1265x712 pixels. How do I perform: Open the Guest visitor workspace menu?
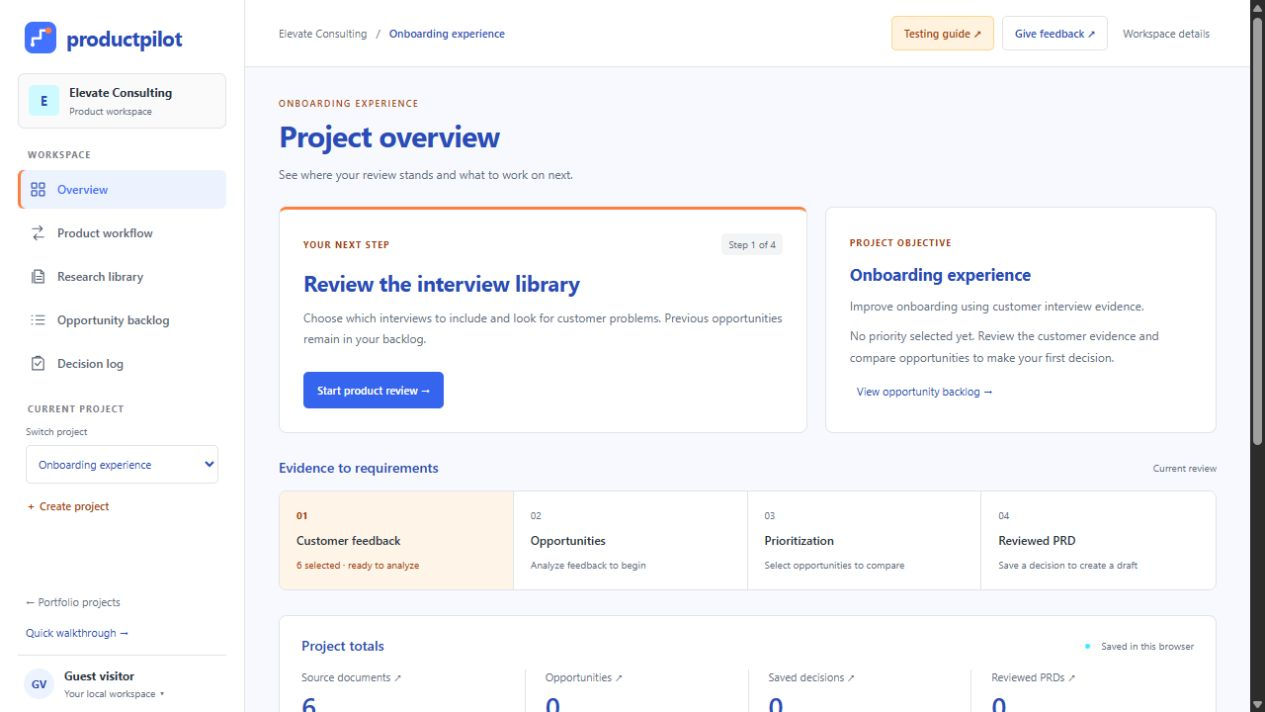tap(122, 684)
